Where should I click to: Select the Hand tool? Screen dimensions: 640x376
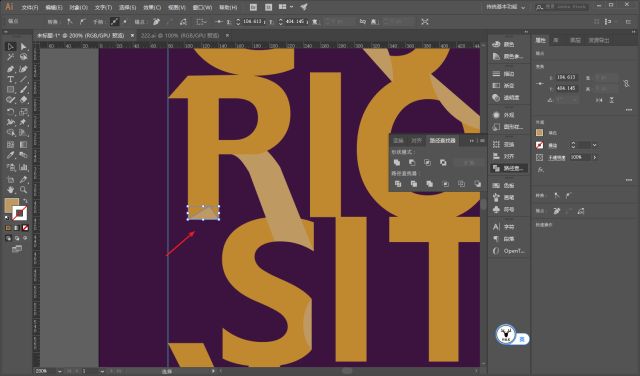click(x=11, y=190)
